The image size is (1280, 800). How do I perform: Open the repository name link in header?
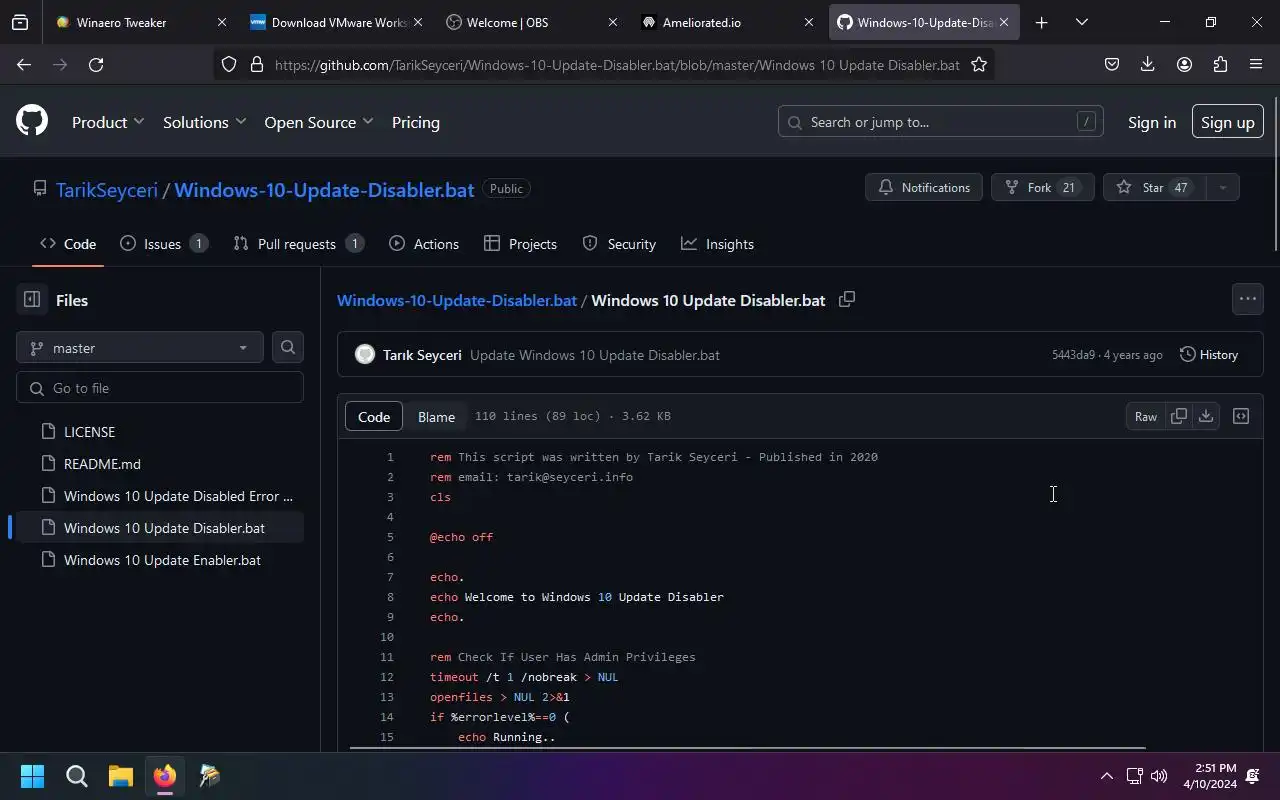pyautogui.click(x=324, y=189)
